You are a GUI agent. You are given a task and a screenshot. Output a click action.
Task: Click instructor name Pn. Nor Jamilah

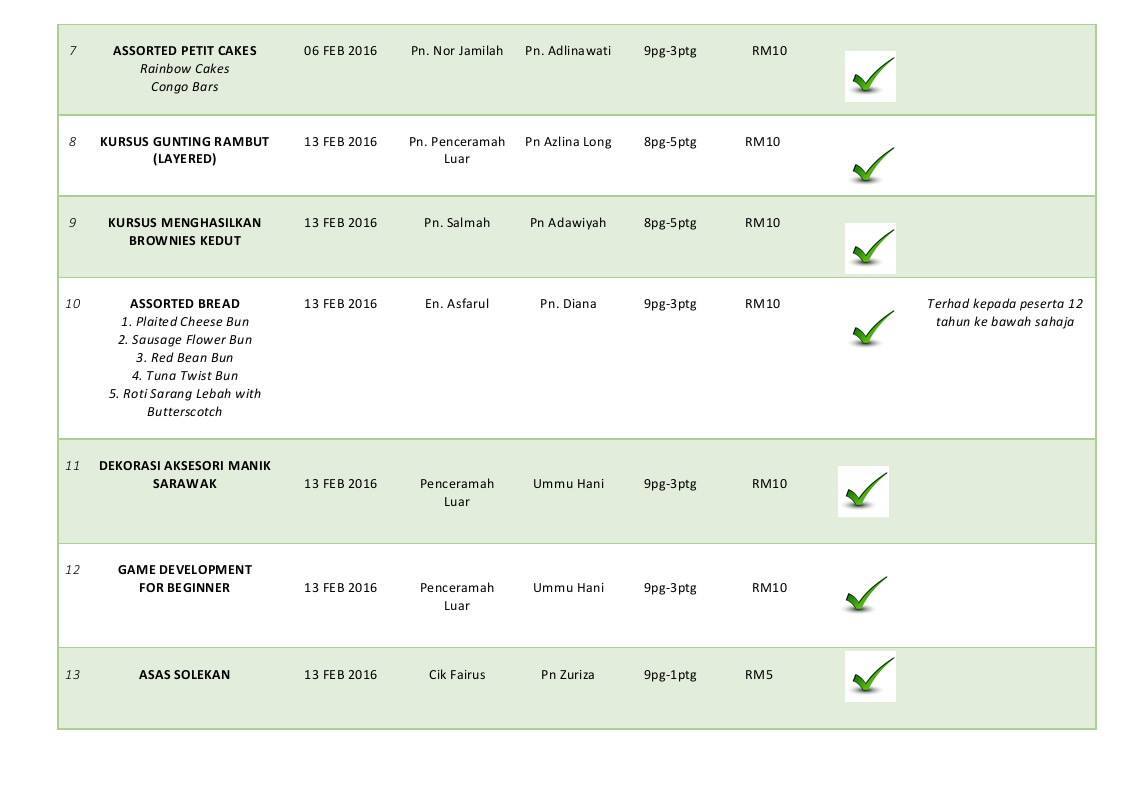[457, 51]
